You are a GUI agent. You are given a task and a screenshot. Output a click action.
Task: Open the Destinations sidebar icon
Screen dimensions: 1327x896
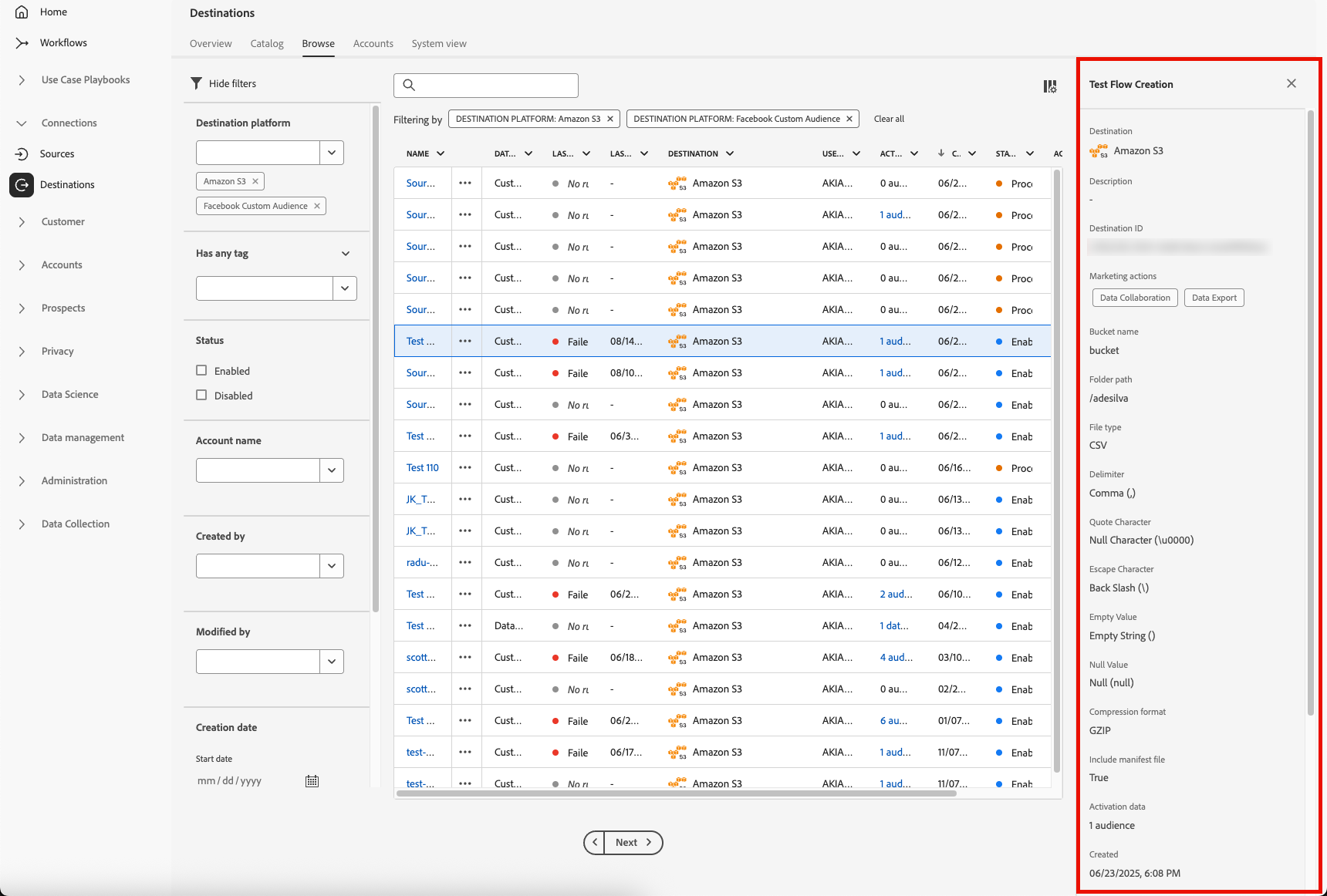(22, 184)
